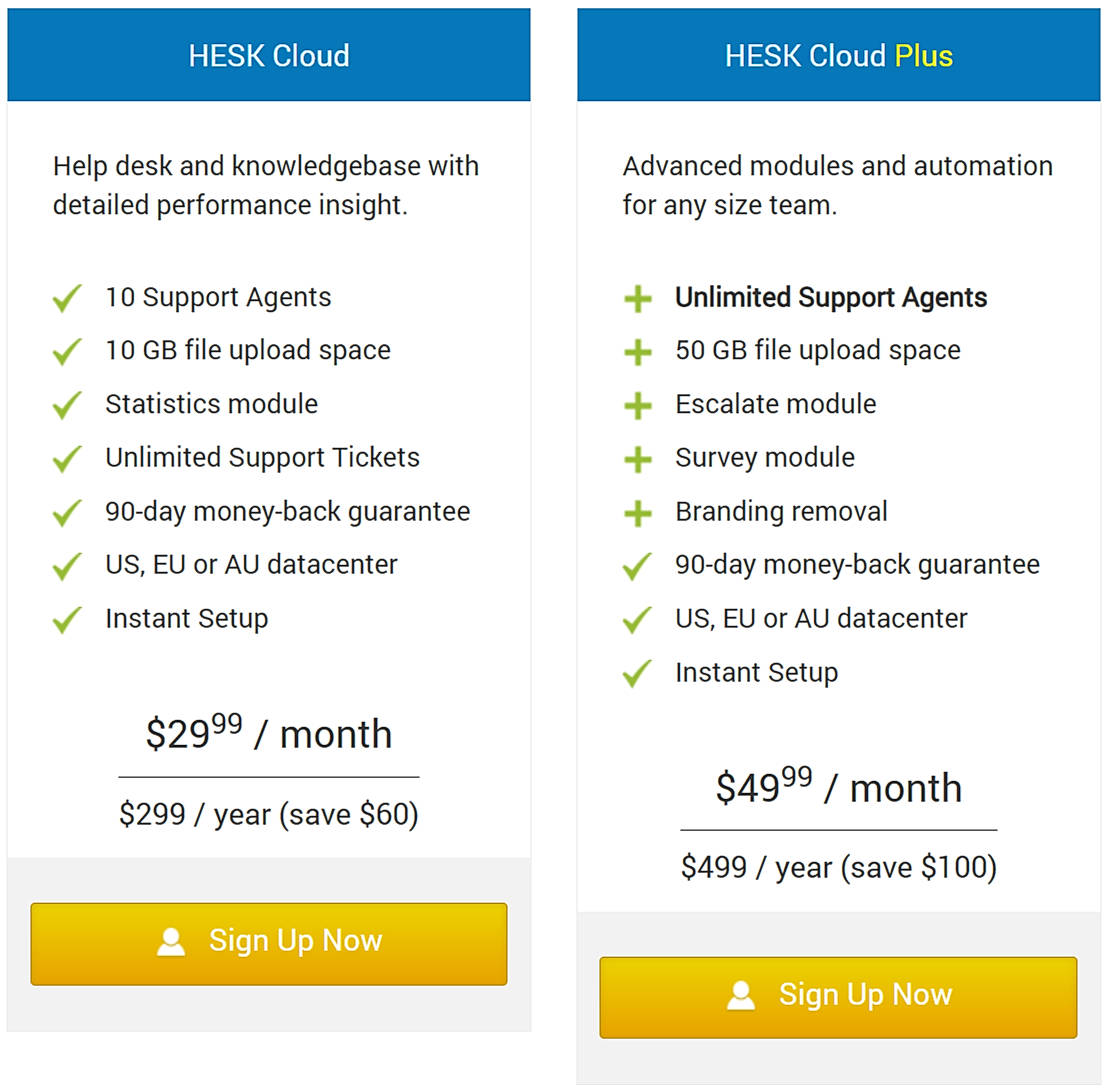Click the plus icon beside Unlimited Support Agents
1108x1092 pixels.
637,299
